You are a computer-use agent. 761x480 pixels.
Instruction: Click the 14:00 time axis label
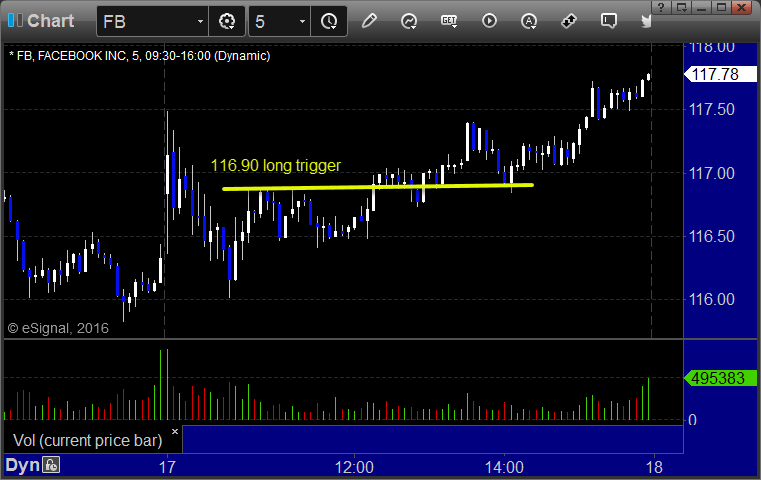click(x=504, y=467)
